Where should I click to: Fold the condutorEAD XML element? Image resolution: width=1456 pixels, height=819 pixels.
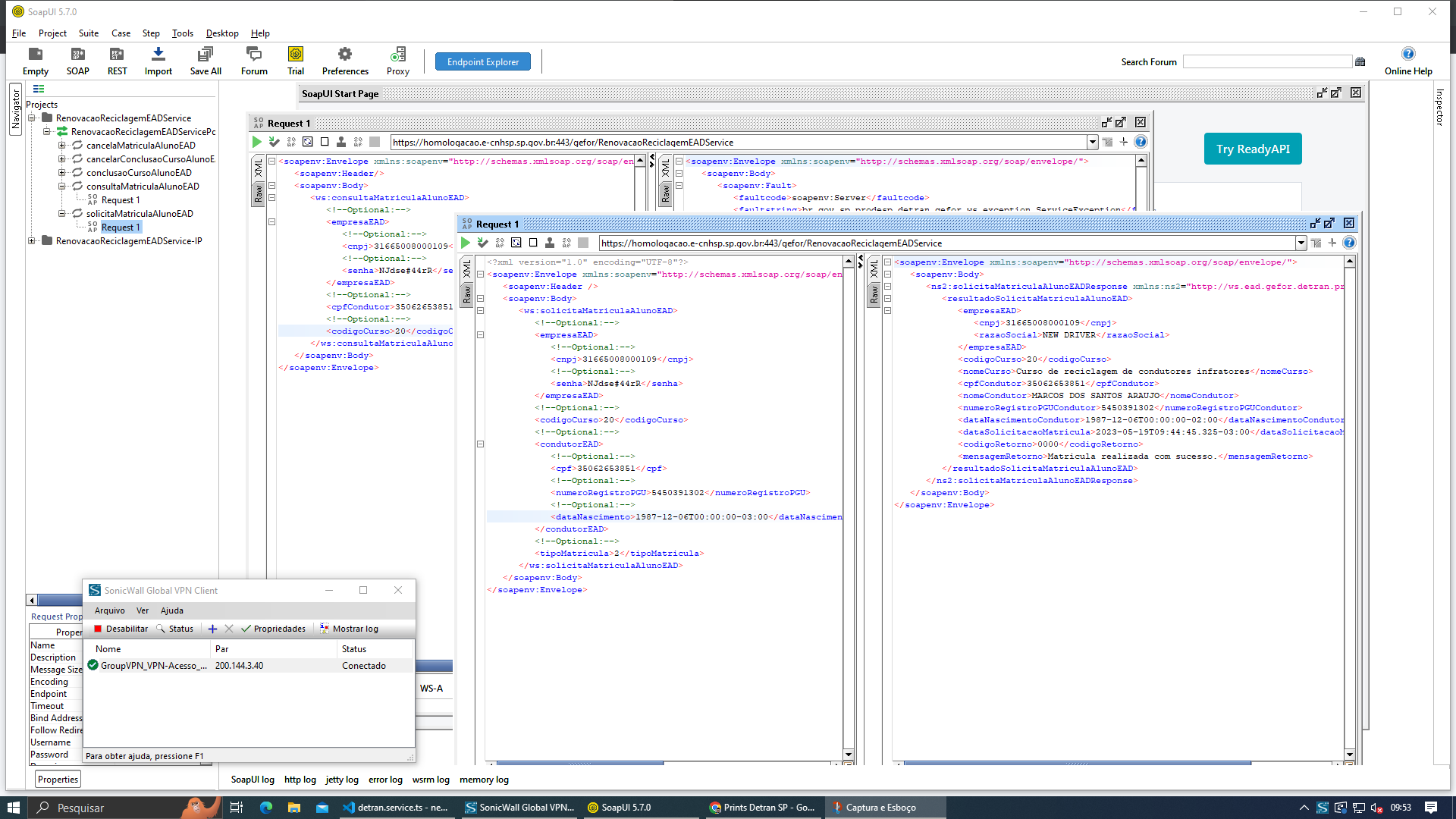(480, 444)
